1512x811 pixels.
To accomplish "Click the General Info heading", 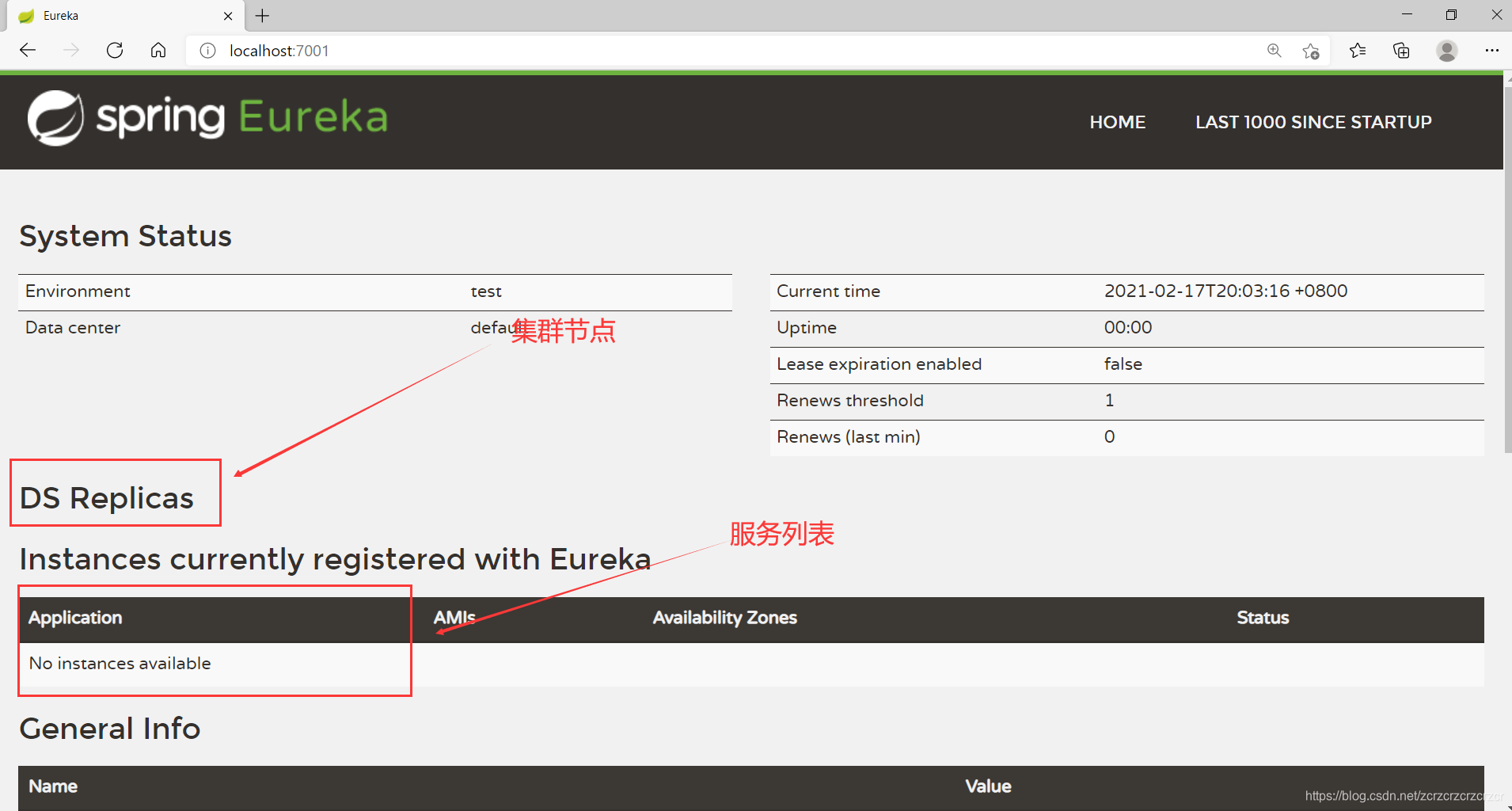I will [110, 729].
